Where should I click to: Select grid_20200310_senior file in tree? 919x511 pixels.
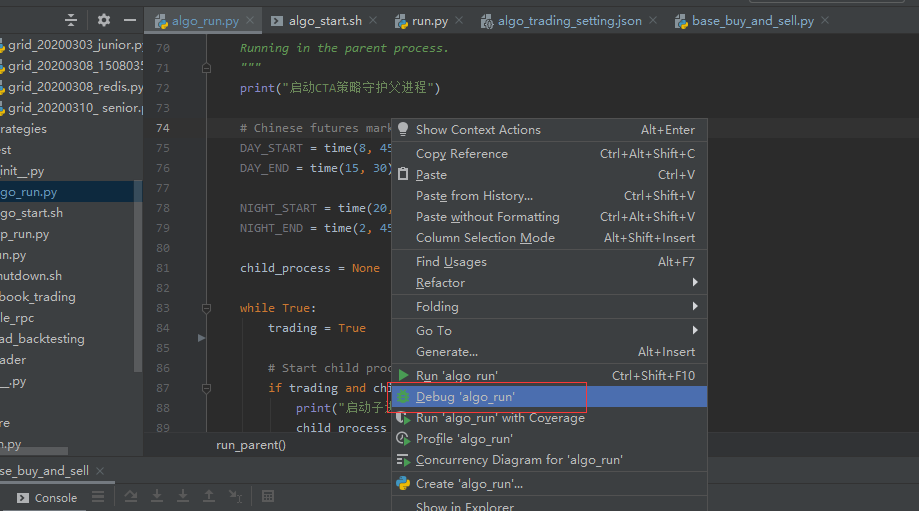[71, 108]
